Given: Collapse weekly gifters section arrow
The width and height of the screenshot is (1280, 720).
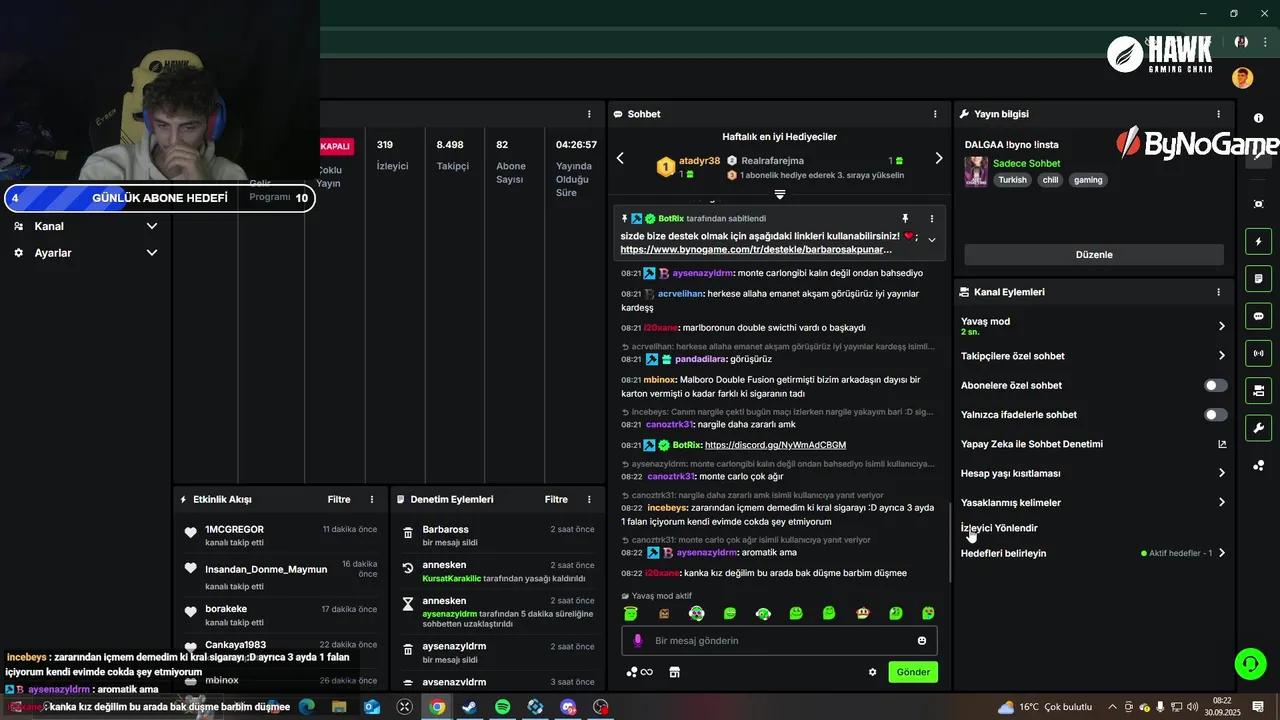Looking at the screenshot, I should pos(780,195).
